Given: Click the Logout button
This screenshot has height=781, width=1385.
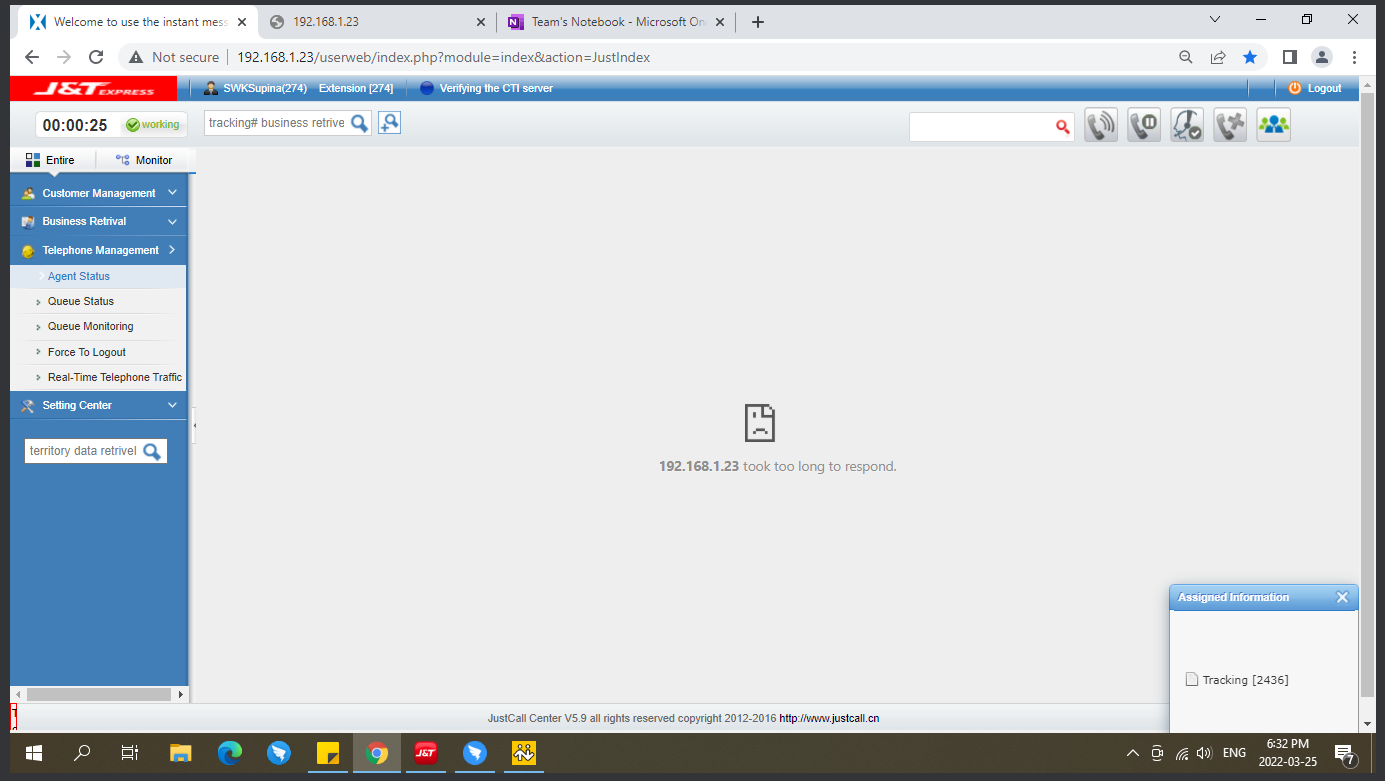Looking at the screenshot, I should click(x=1315, y=88).
